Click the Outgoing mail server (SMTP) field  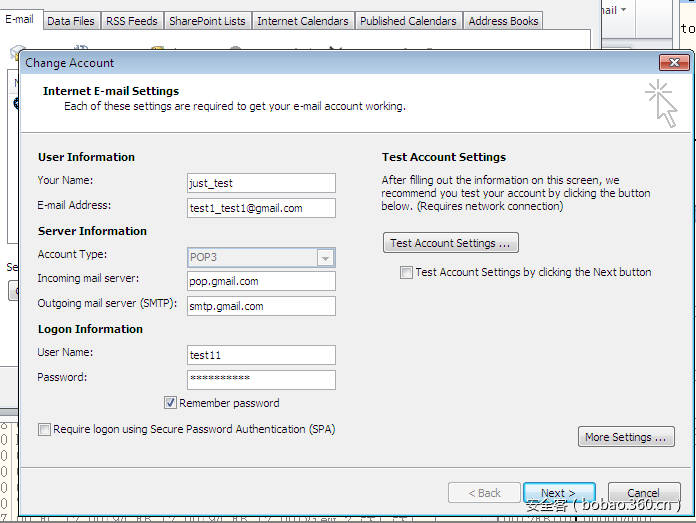[x=261, y=306]
